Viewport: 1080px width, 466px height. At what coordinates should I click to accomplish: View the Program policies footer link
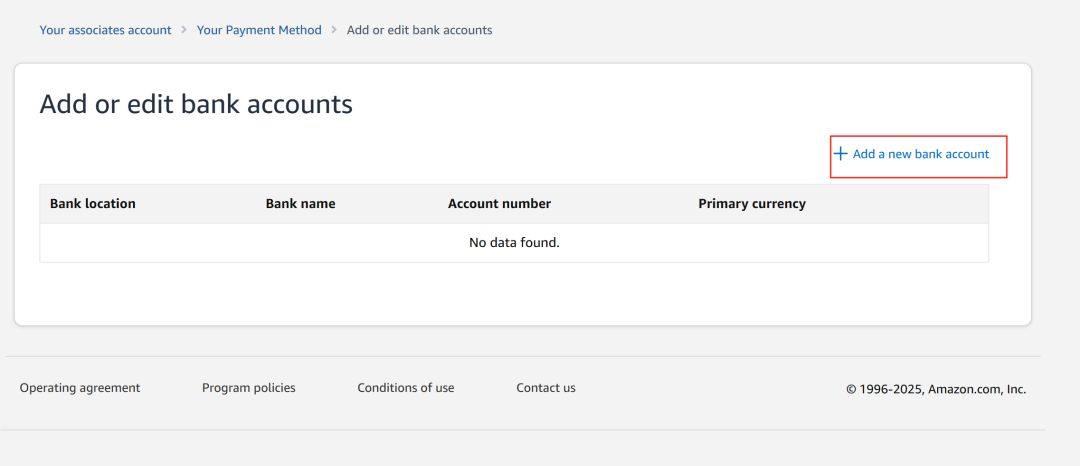pyautogui.click(x=249, y=388)
